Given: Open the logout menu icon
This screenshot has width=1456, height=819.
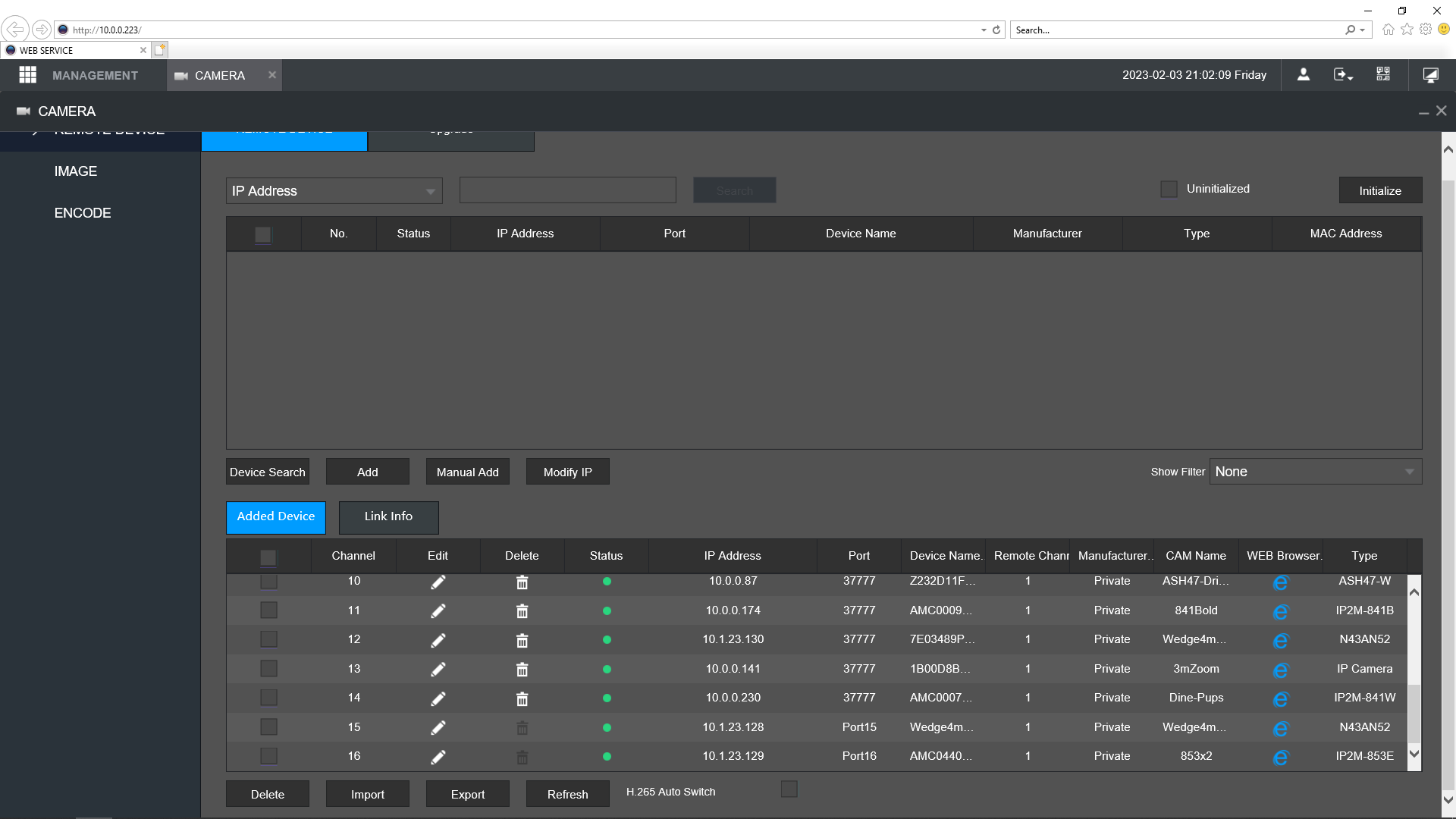Looking at the screenshot, I should (x=1343, y=74).
